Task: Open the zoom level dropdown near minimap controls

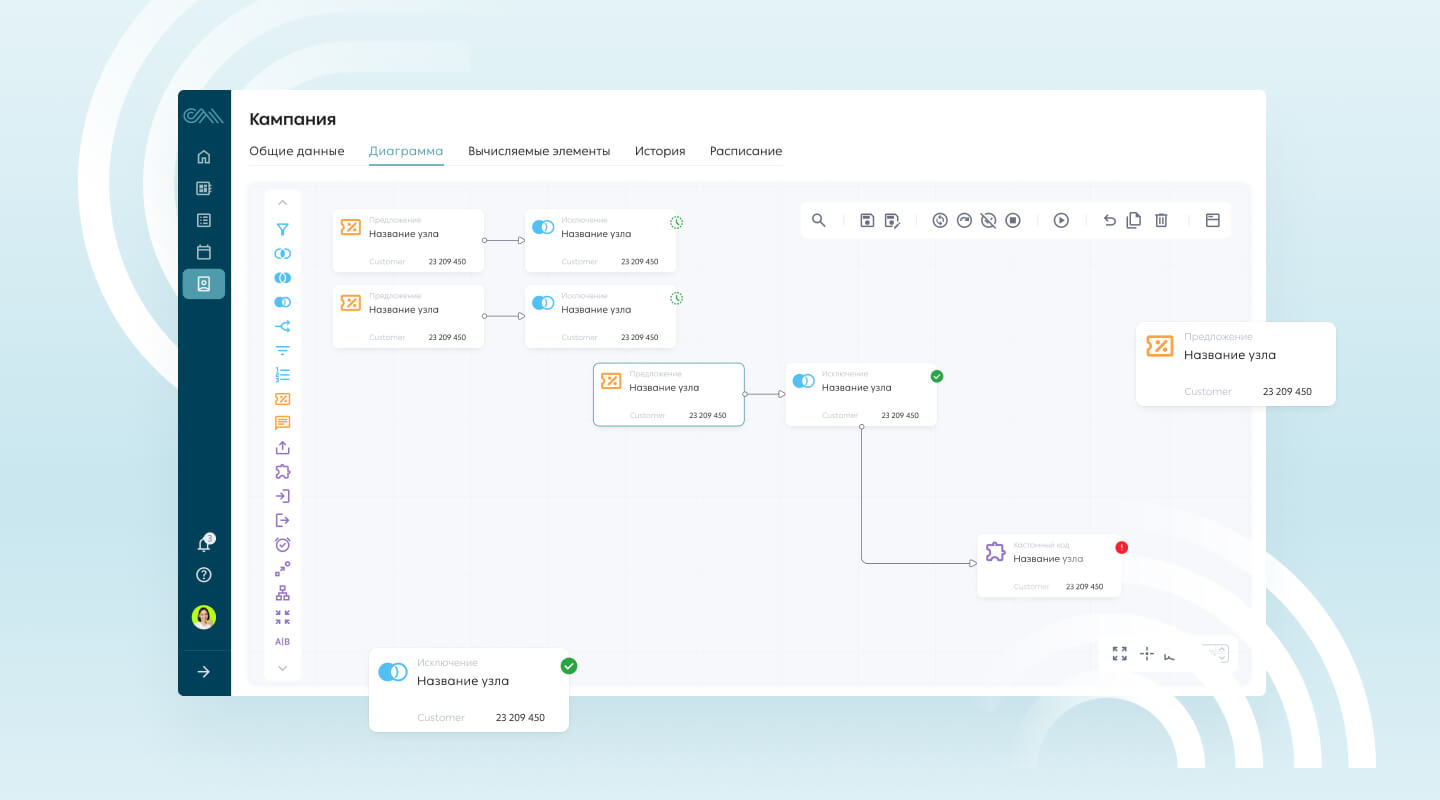Action: point(1216,653)
